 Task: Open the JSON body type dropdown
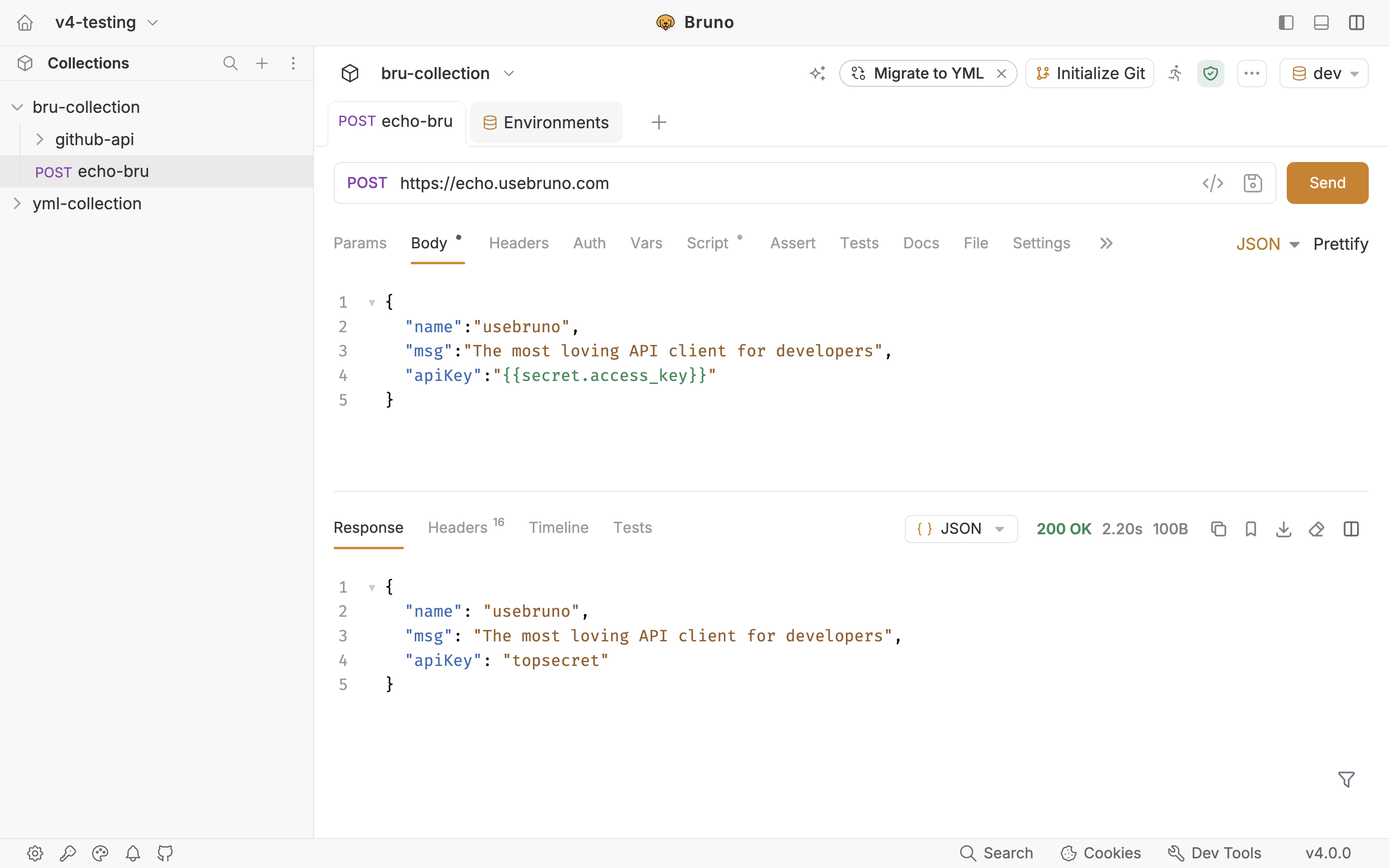1268,244
